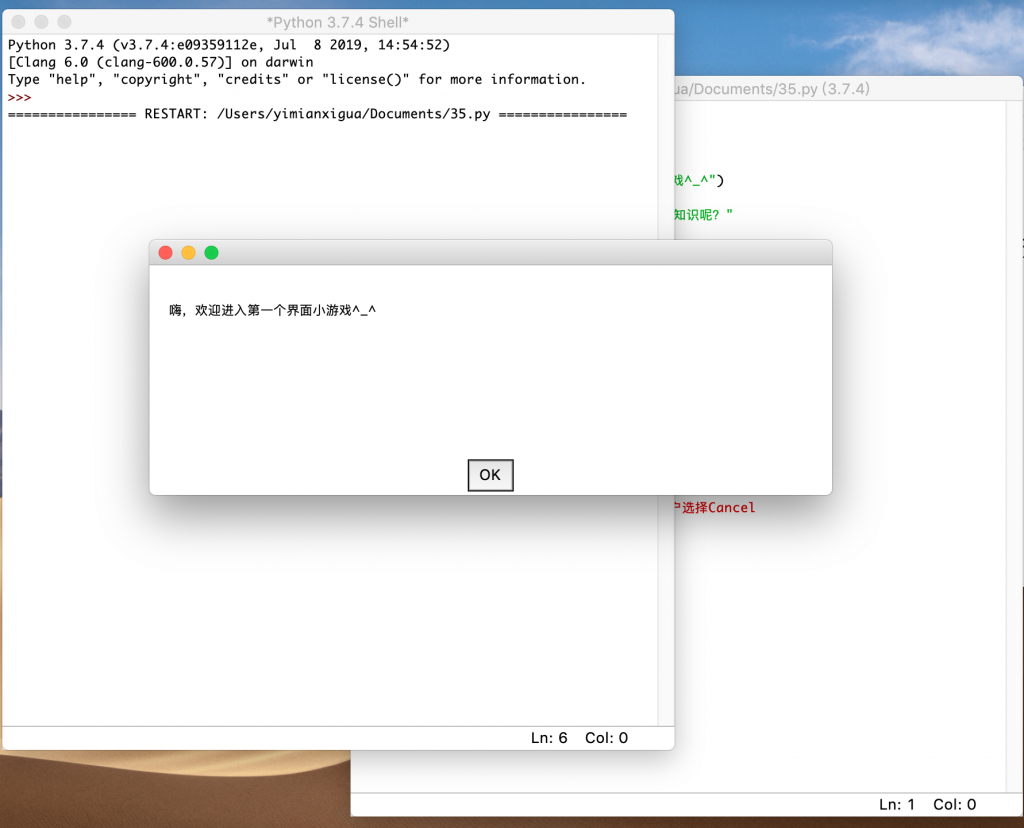Viewport: 1024px width, 828px height.
Task: Click the editor's Col: 0 status indicator
Action: click(x=954, y=804)
